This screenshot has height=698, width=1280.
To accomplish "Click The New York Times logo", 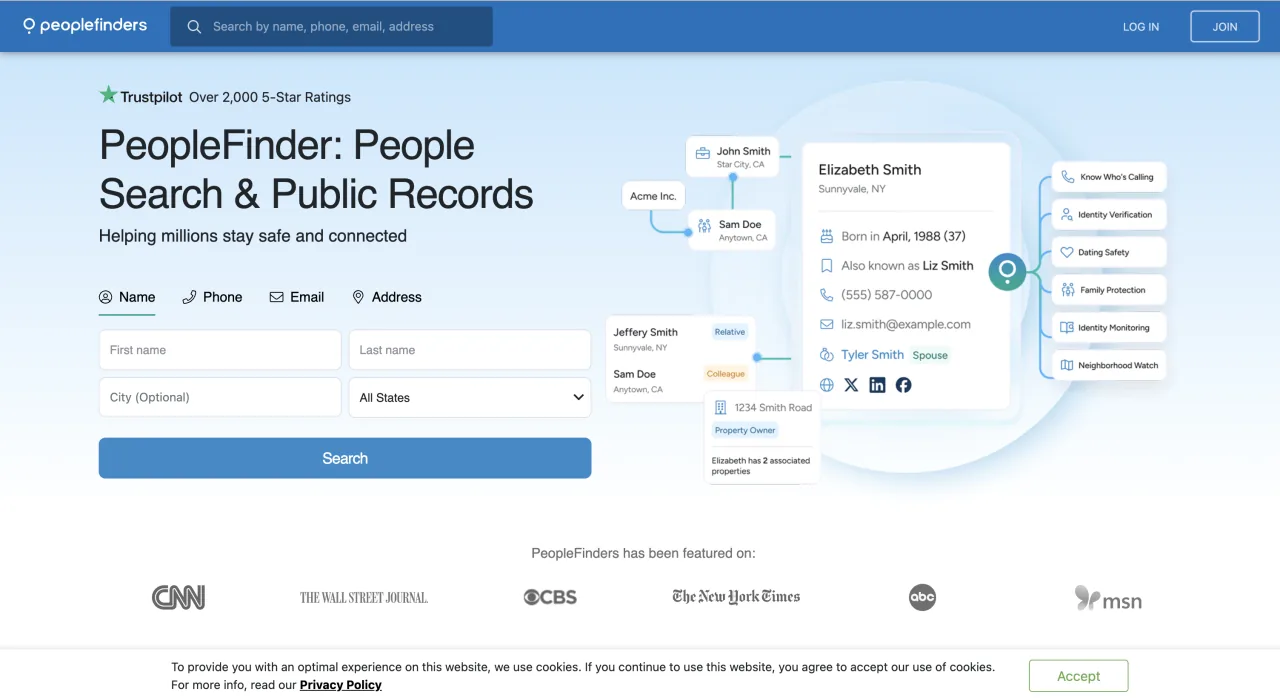I will coord(736,597).
